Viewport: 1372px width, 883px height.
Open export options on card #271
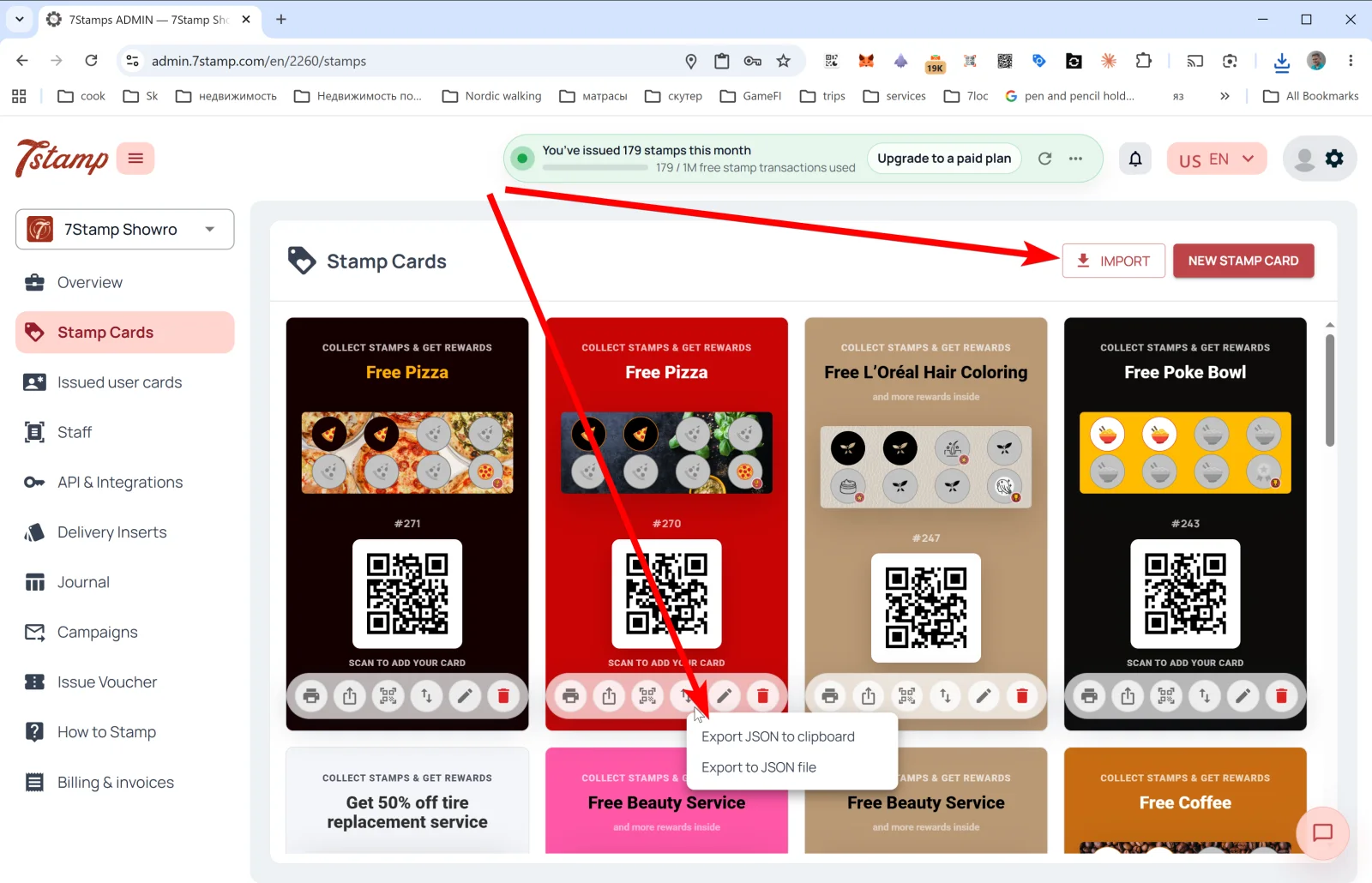427,696
